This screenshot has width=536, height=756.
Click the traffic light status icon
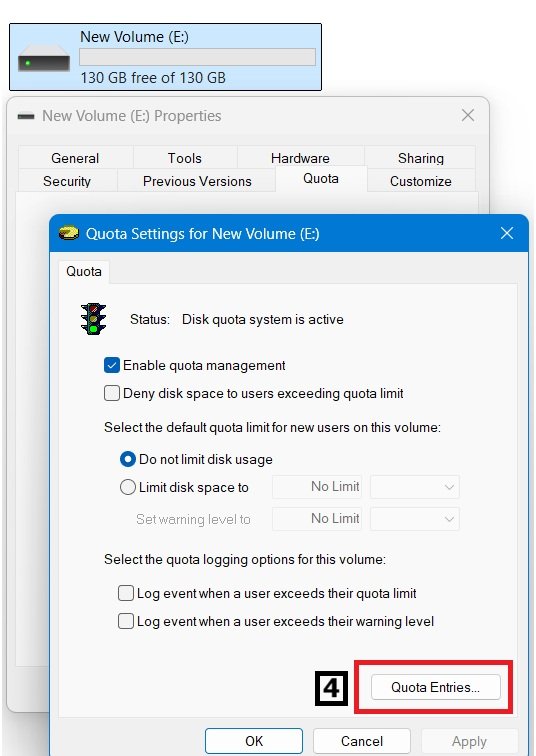tap(93, 319)
